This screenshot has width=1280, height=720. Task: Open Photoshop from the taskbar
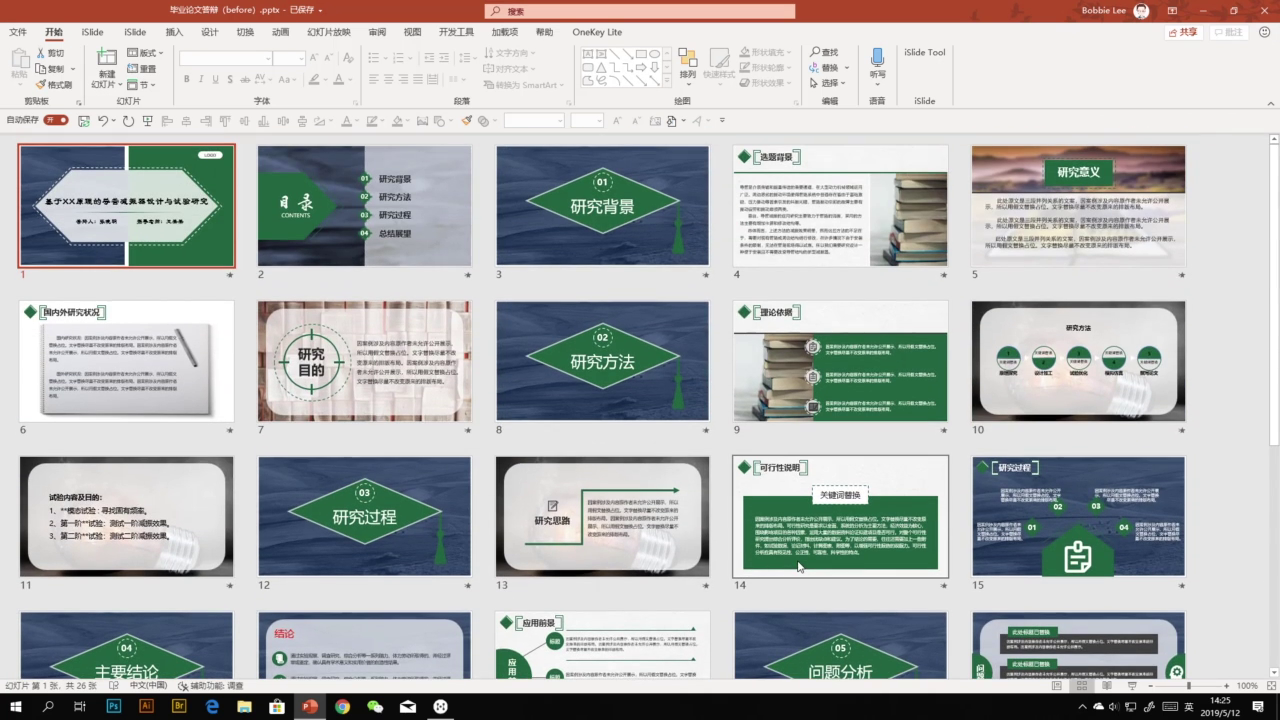pos(113,707)
